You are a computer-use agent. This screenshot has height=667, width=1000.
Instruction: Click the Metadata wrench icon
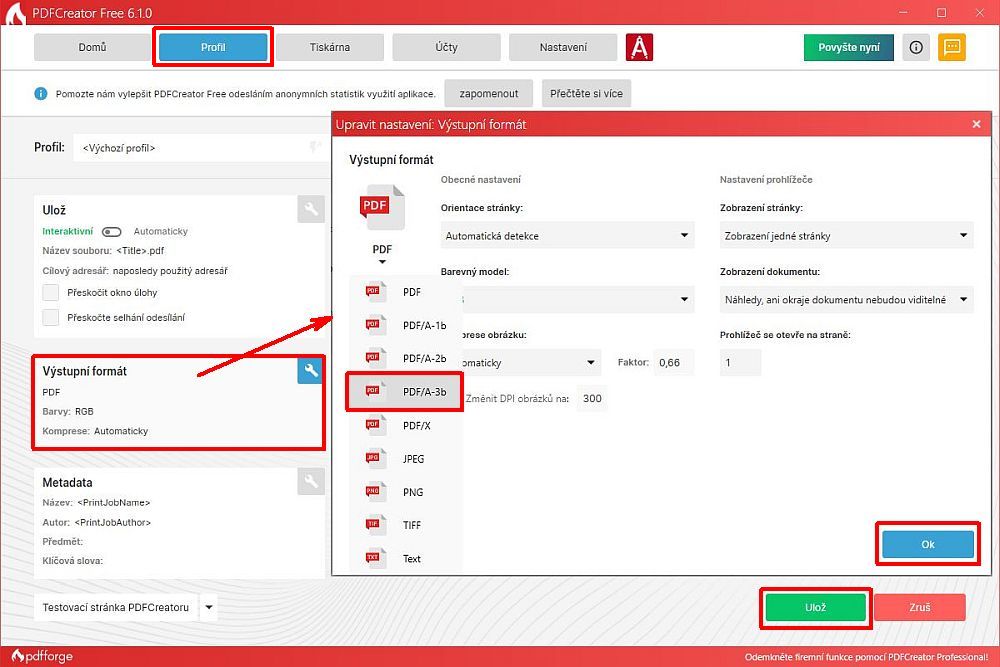[x=310, y=482]
